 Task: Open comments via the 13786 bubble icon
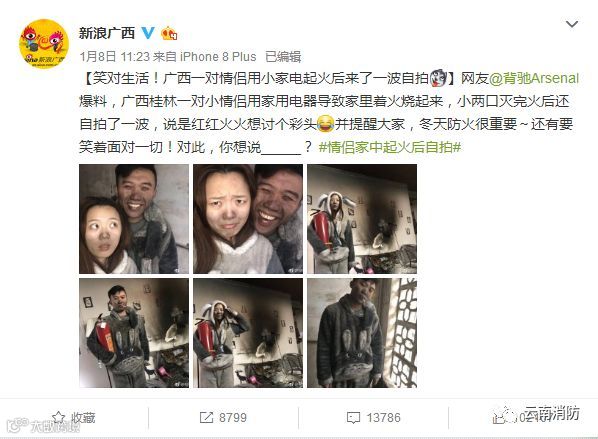[353, 418]
